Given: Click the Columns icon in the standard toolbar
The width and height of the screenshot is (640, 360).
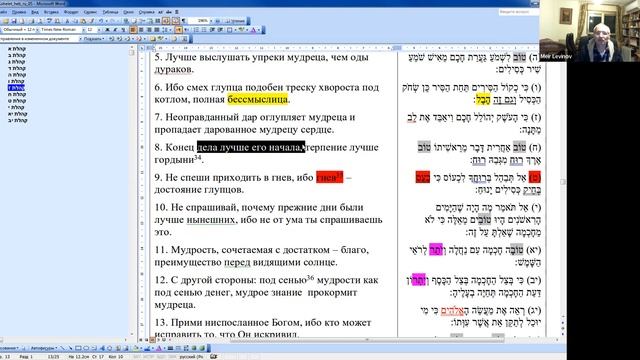Looking at the screenshot, I should pyautogui.click(x=157, y=21).
